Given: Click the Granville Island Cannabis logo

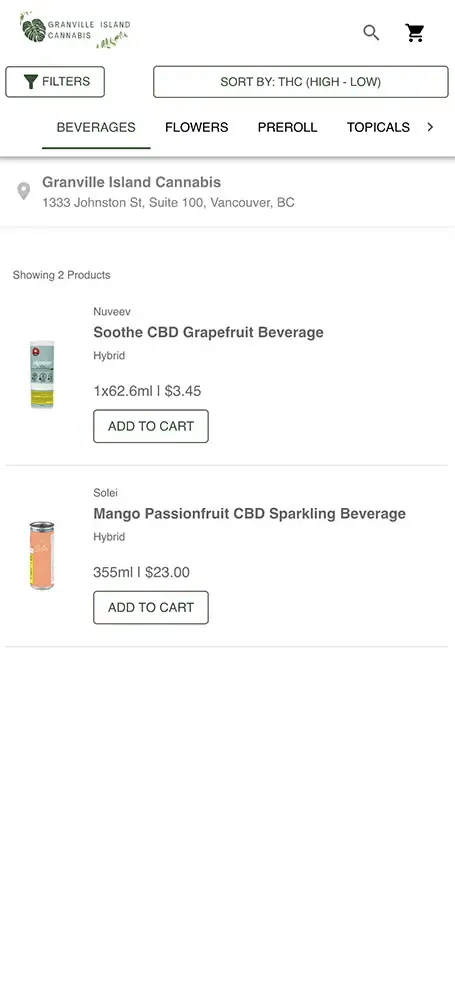Looking at the screenshot, I should tap(75, 29).
